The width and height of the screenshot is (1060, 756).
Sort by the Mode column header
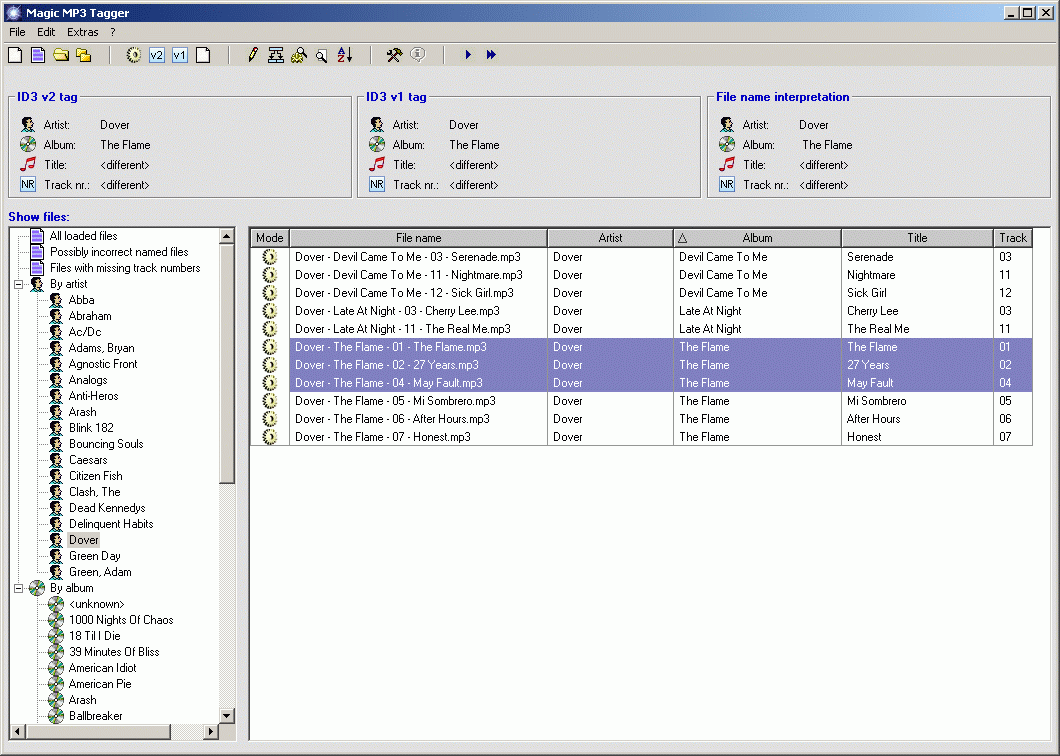tap(270, 238)
